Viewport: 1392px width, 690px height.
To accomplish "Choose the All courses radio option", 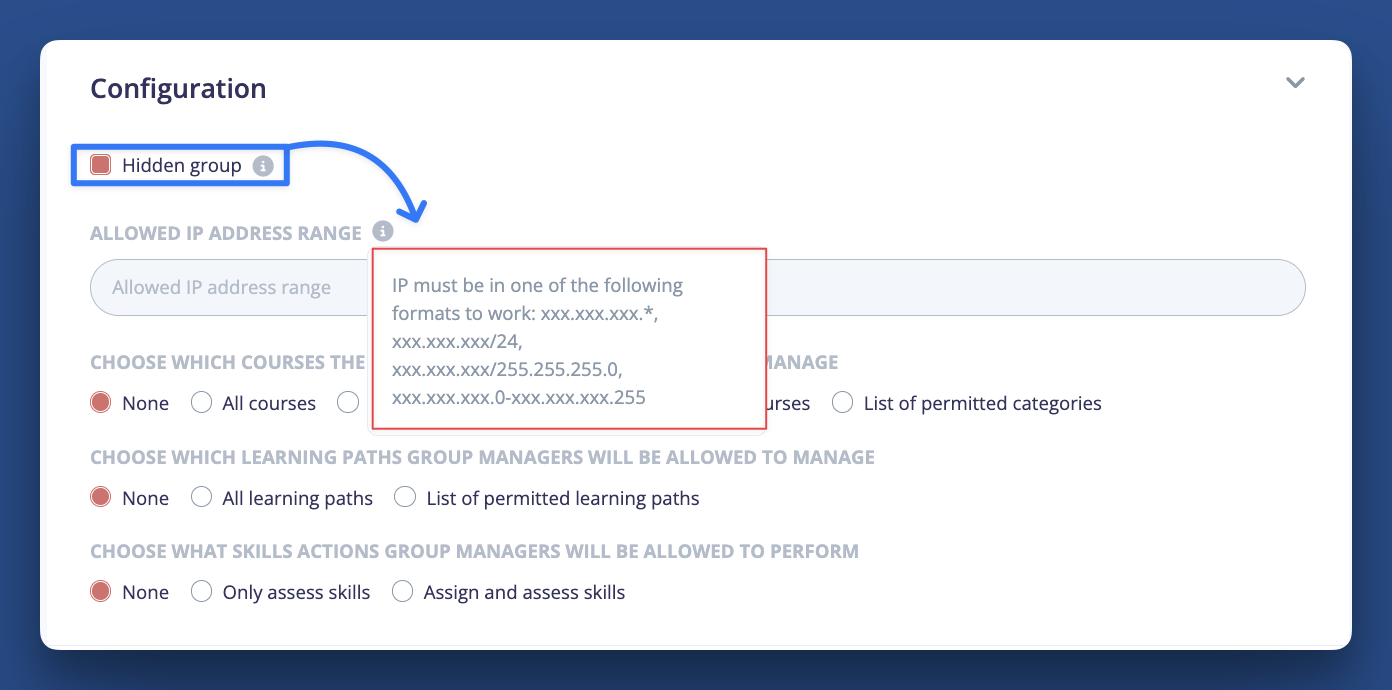I will 201,403.
